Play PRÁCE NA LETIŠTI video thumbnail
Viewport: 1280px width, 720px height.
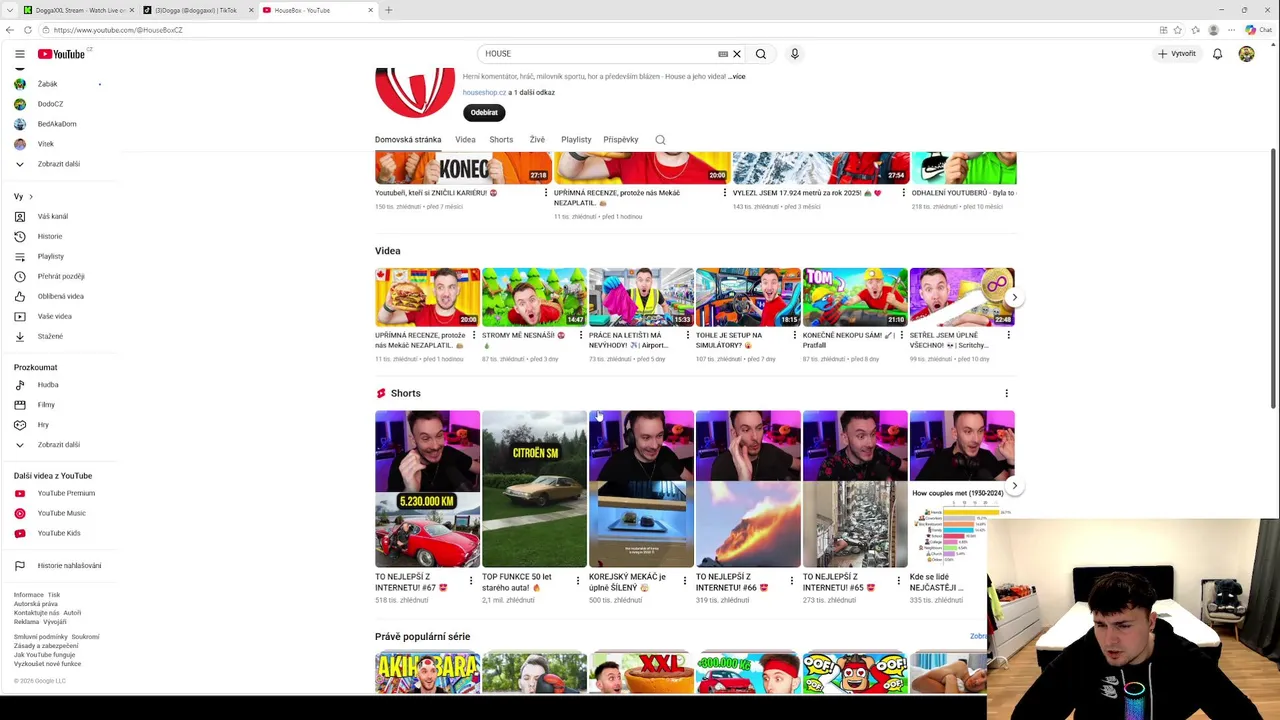(x=641, y=297)
